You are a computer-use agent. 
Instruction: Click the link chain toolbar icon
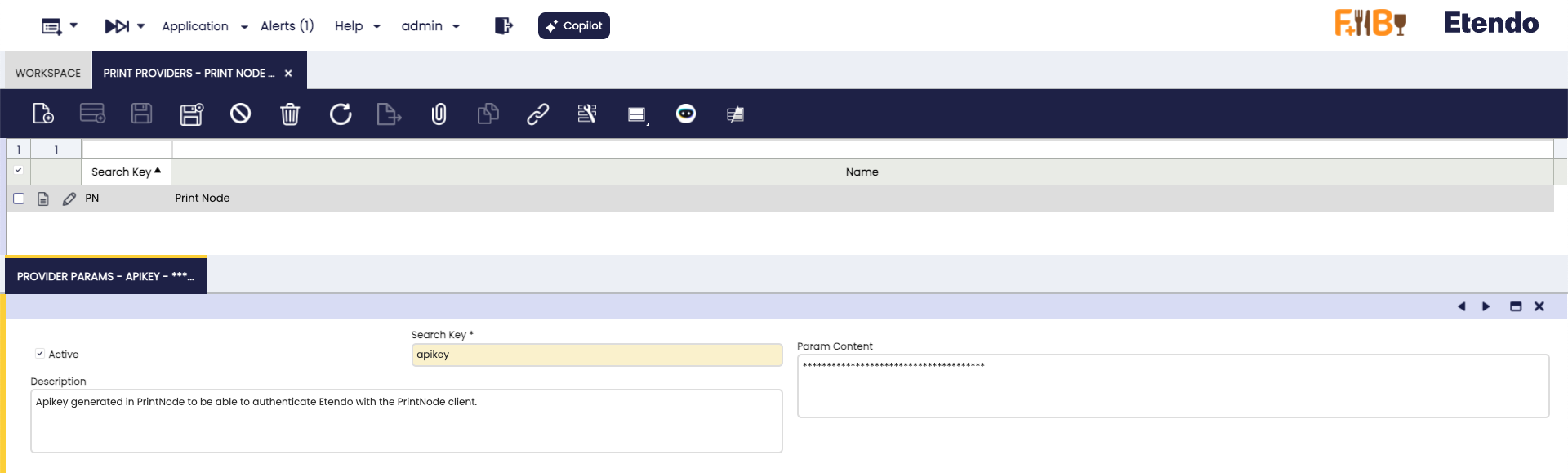coord(537,114)
